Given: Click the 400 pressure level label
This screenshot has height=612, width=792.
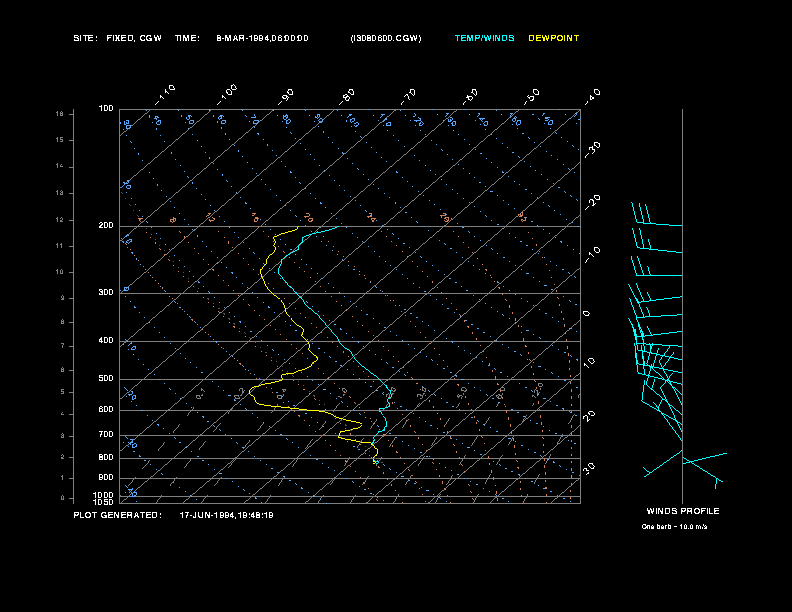Looking at the screenshot, I should point(106,340).
